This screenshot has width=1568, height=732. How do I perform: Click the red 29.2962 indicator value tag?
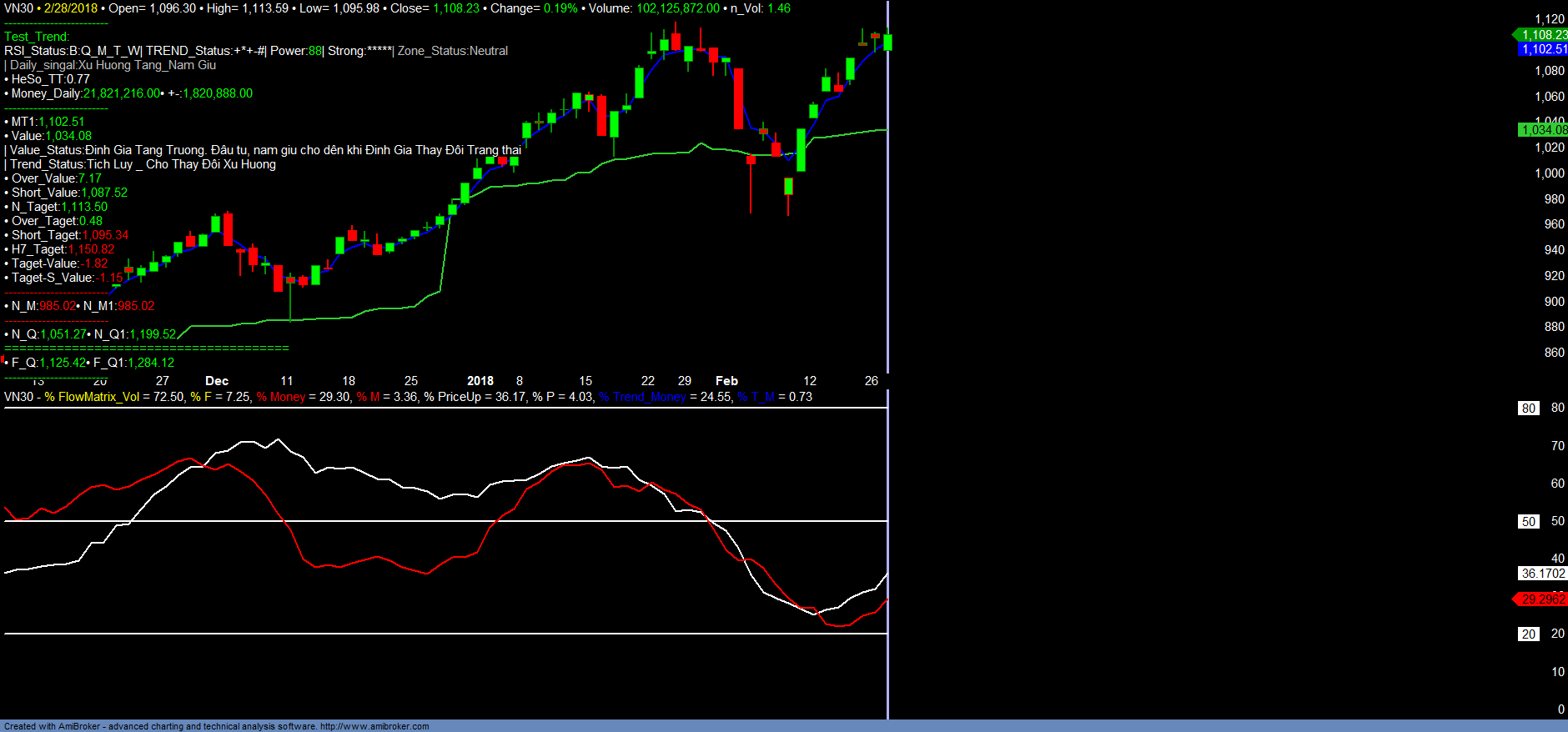tap(1542, 599)
